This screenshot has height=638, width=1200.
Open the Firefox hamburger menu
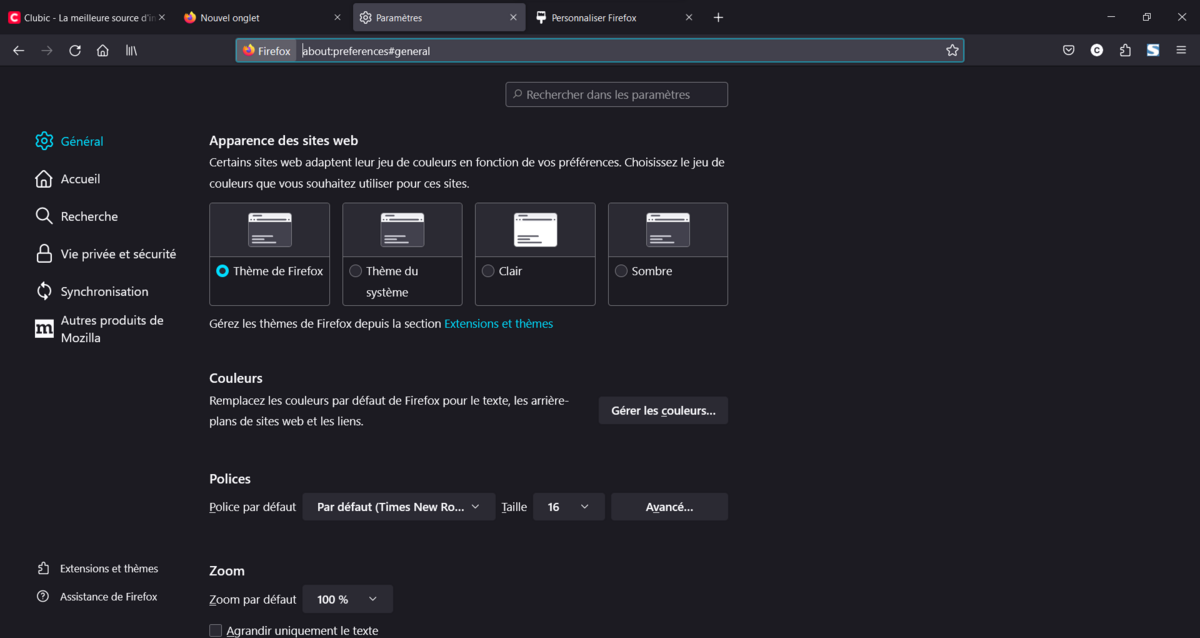1181,50
